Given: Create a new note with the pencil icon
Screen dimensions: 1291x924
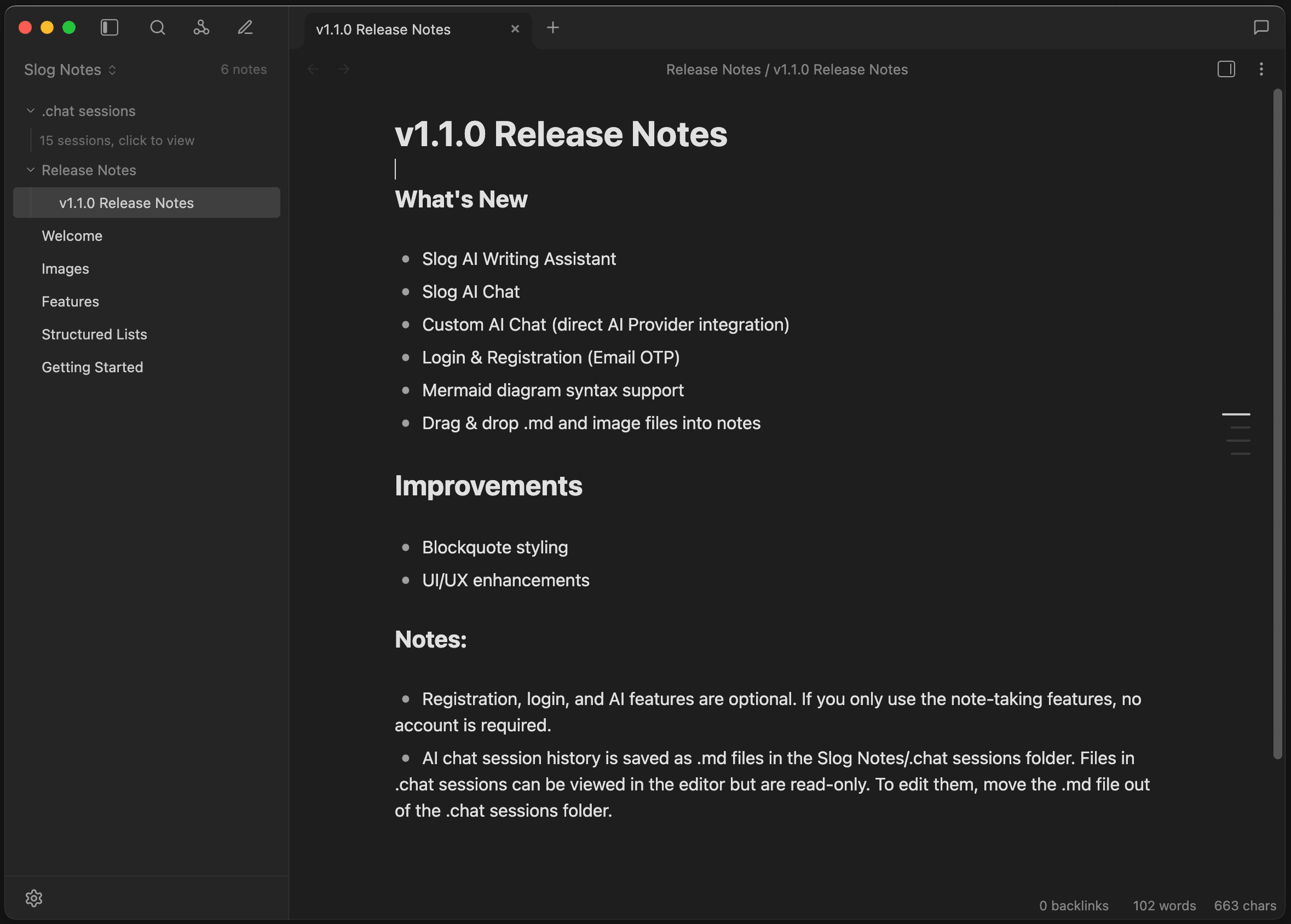Looking at the screenshot, I should coord(245,27).
